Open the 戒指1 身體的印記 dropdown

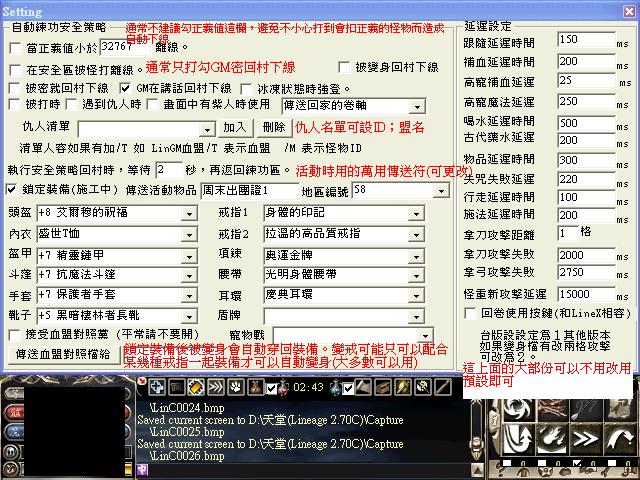click(x=416, y=213)
